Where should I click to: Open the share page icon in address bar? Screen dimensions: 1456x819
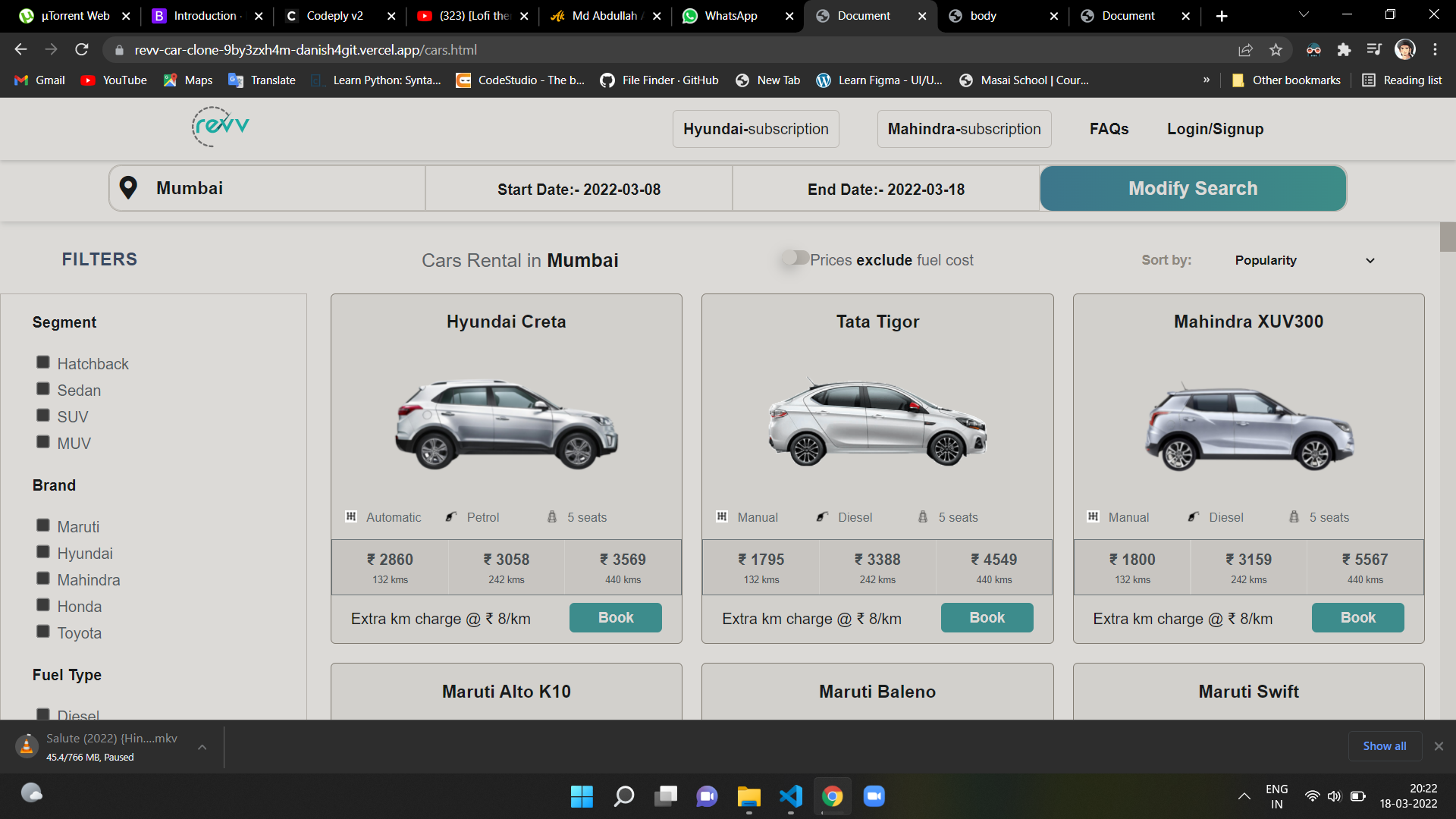(x=1245, y=49)
